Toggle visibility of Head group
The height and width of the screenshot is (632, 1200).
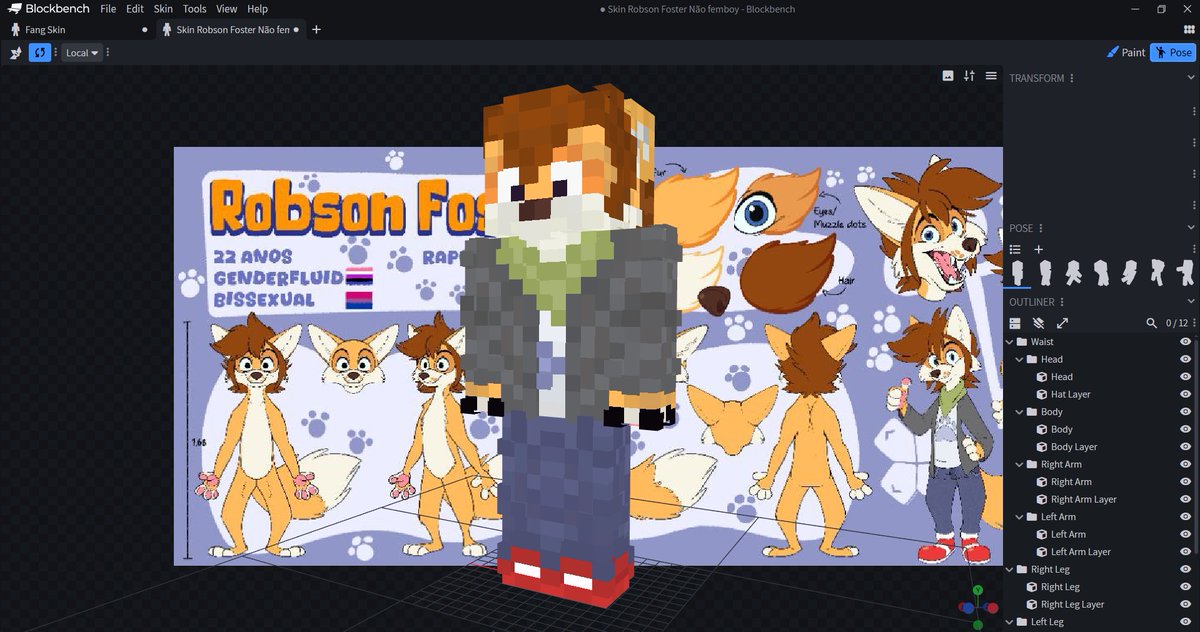[x=1185, y=359]
